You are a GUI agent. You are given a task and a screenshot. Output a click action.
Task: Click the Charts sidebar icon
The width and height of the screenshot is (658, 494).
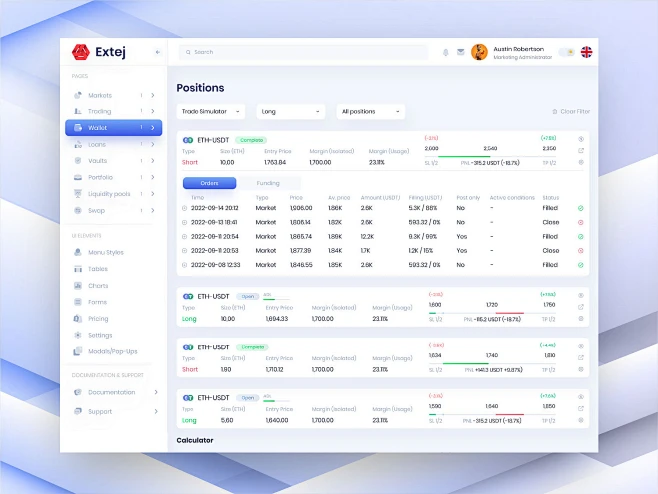tap(78, 285)
